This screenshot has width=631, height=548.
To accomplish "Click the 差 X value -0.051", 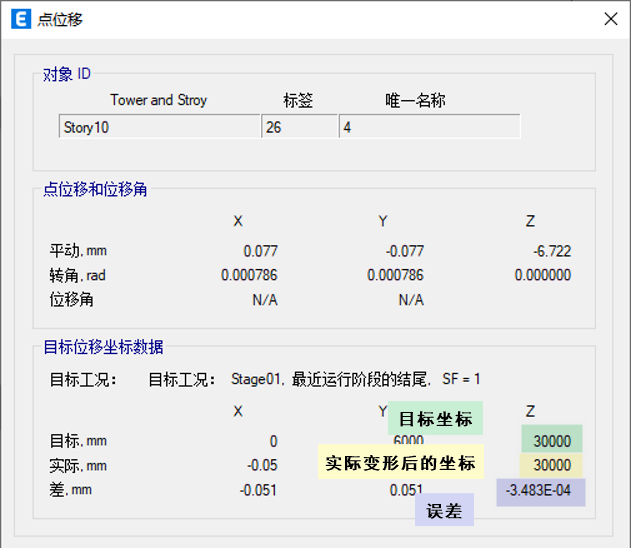I will (259, 490).
